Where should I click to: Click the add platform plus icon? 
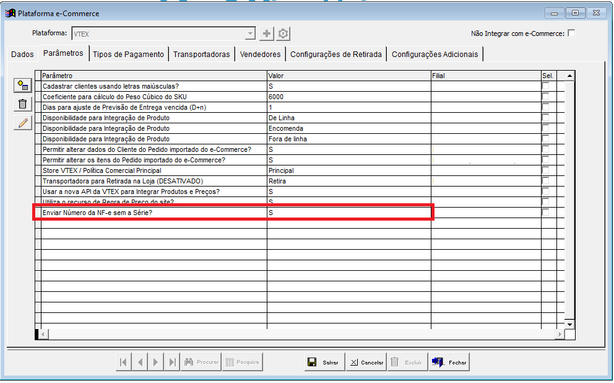tap(266, 34)
